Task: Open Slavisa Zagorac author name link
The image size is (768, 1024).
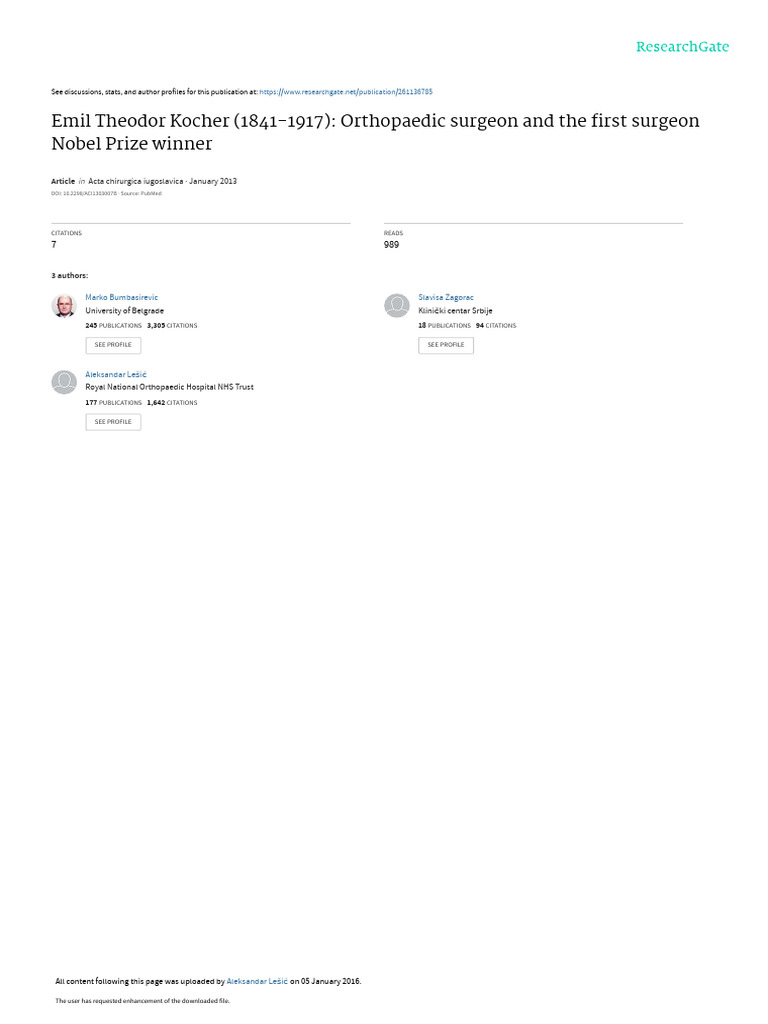Action: [446, 297]
